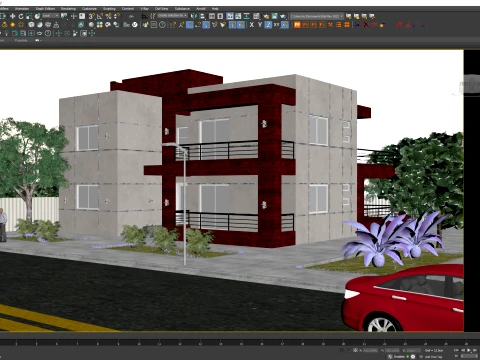This screenshot has height=360, width=480.
Task: Open the Rendering menu
Action: (68, 8)
